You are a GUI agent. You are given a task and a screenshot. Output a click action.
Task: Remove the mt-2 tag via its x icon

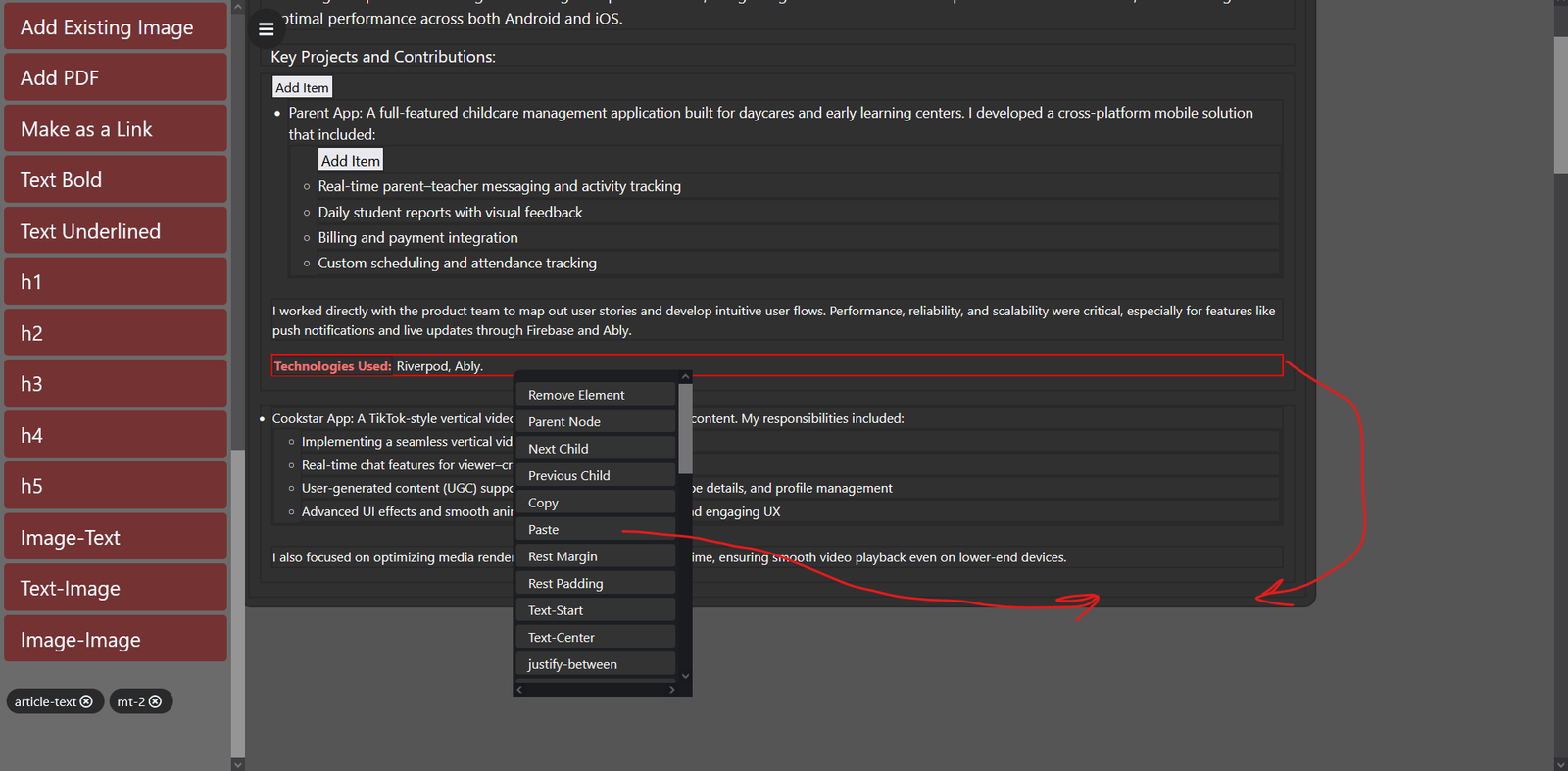coord(155,701)
